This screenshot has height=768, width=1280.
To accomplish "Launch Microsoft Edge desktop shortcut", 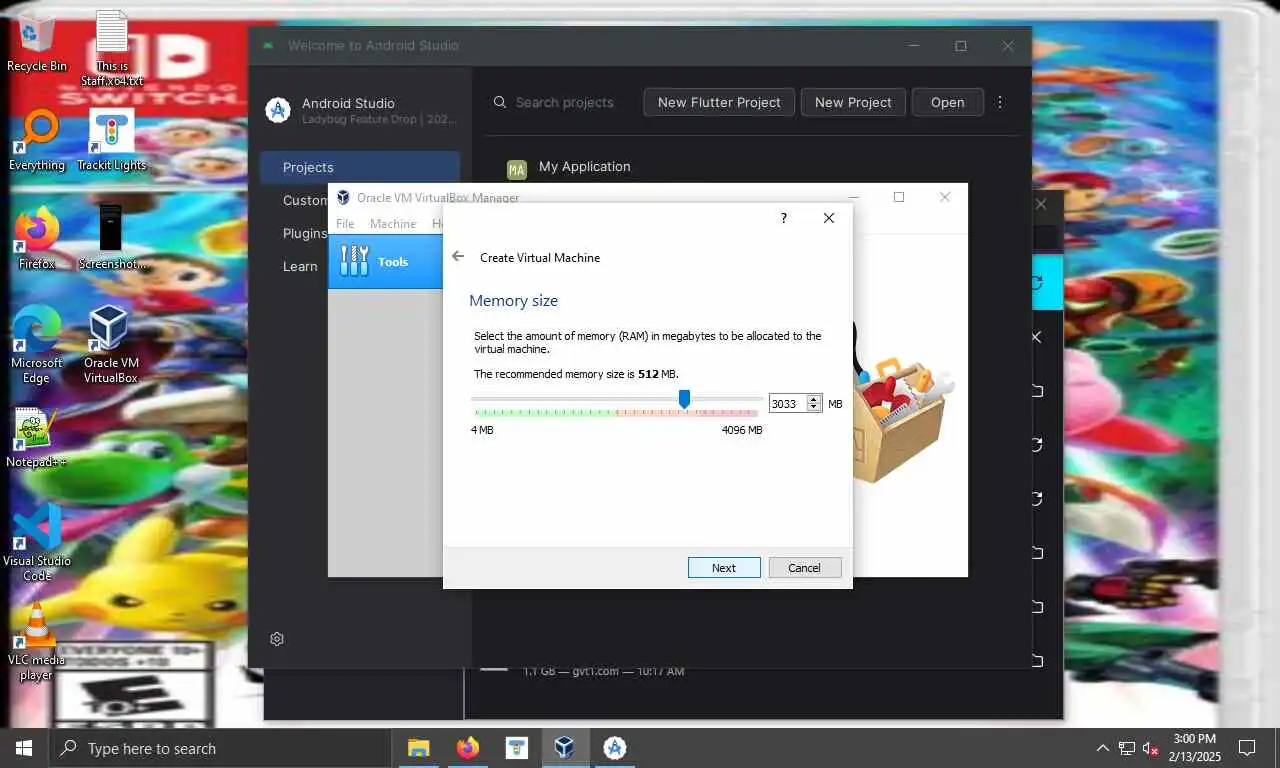I will tap(37, 344).
